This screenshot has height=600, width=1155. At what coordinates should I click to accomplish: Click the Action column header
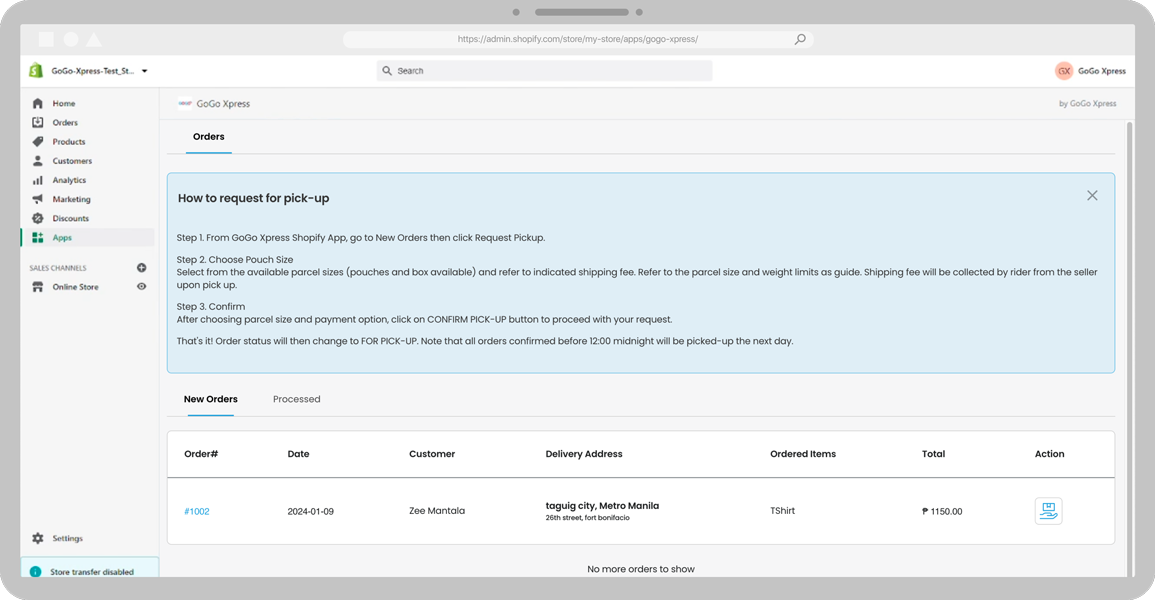[1049, 454]
